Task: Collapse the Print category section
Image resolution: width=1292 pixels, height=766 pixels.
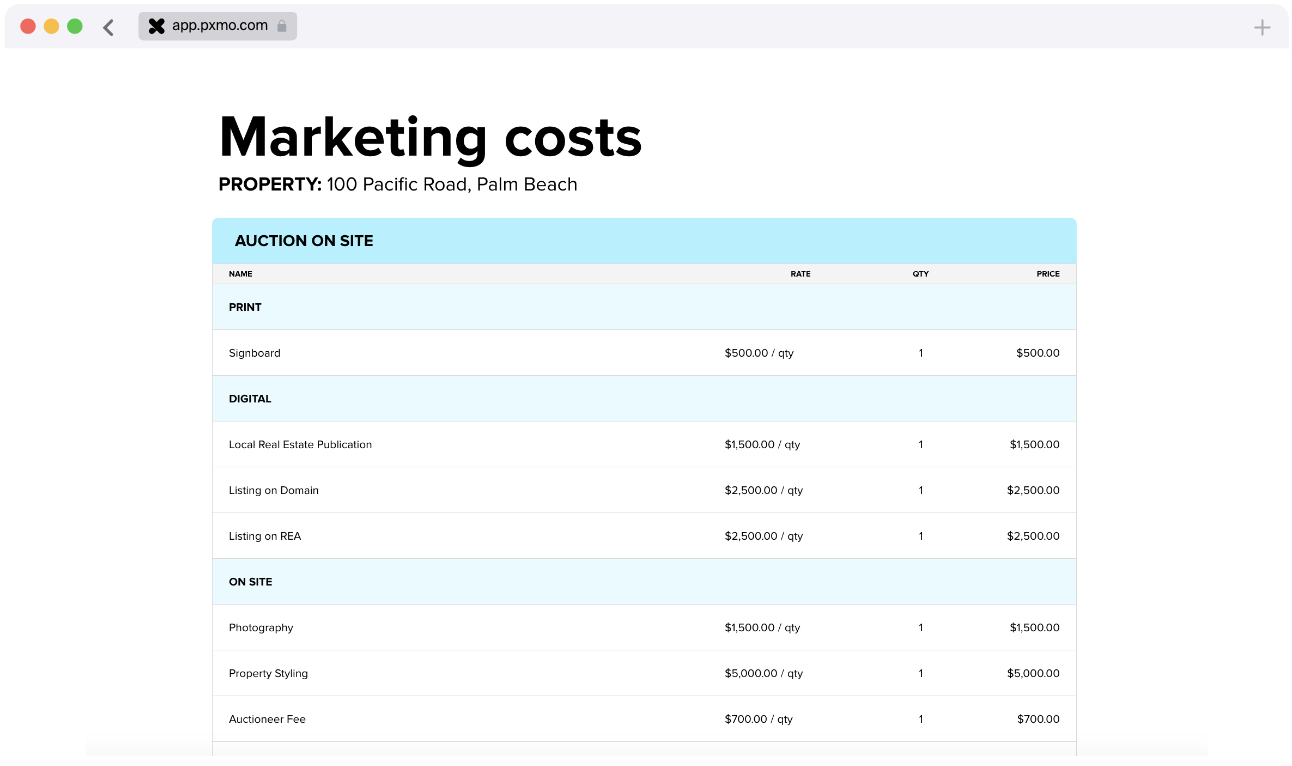Action: point(245,307)
